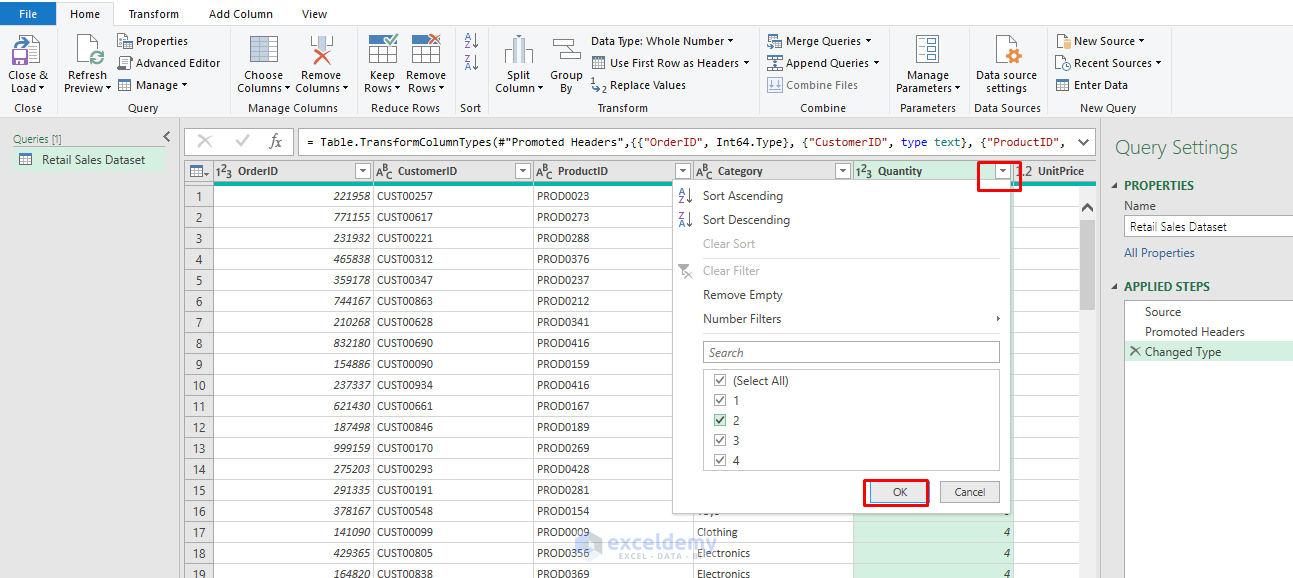
Task: Uncheck value 1 in the filter list
Action: click(720, 401)
